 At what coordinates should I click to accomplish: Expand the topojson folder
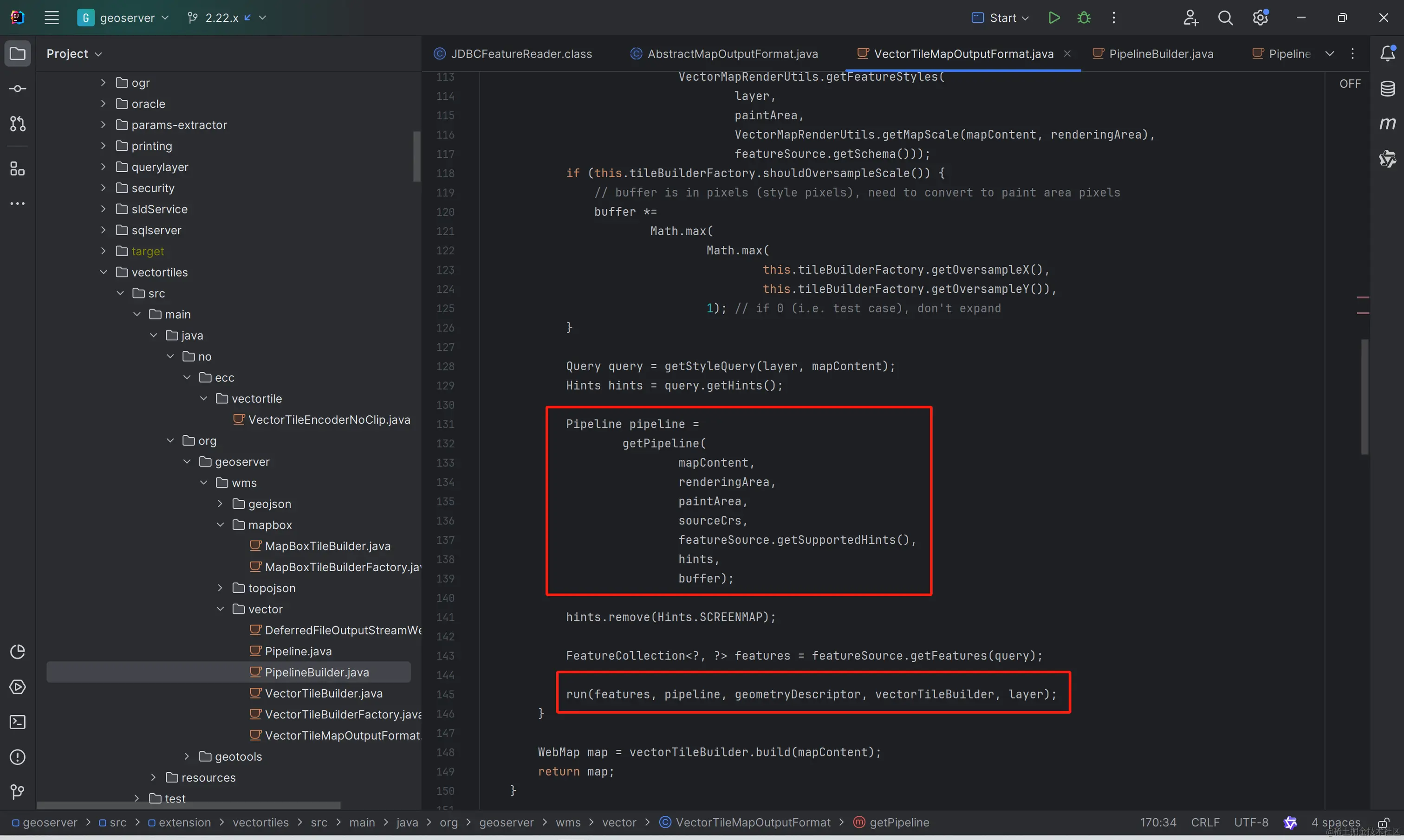tap(220, 588)
